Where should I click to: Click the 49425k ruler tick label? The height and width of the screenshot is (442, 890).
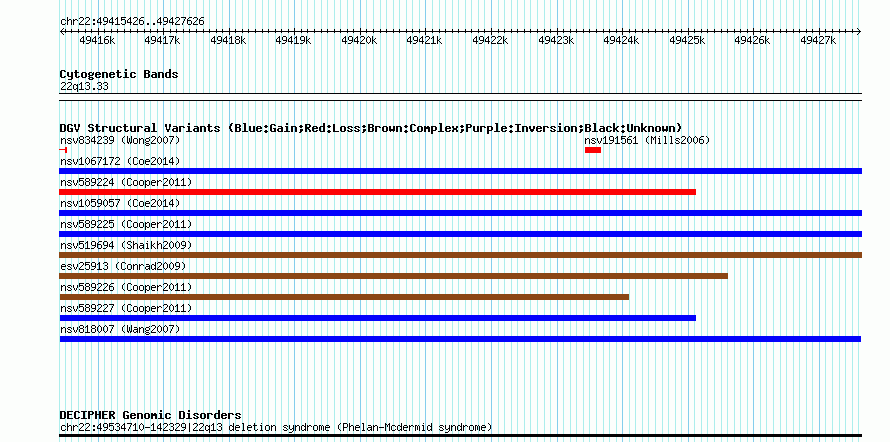(687, 40)
